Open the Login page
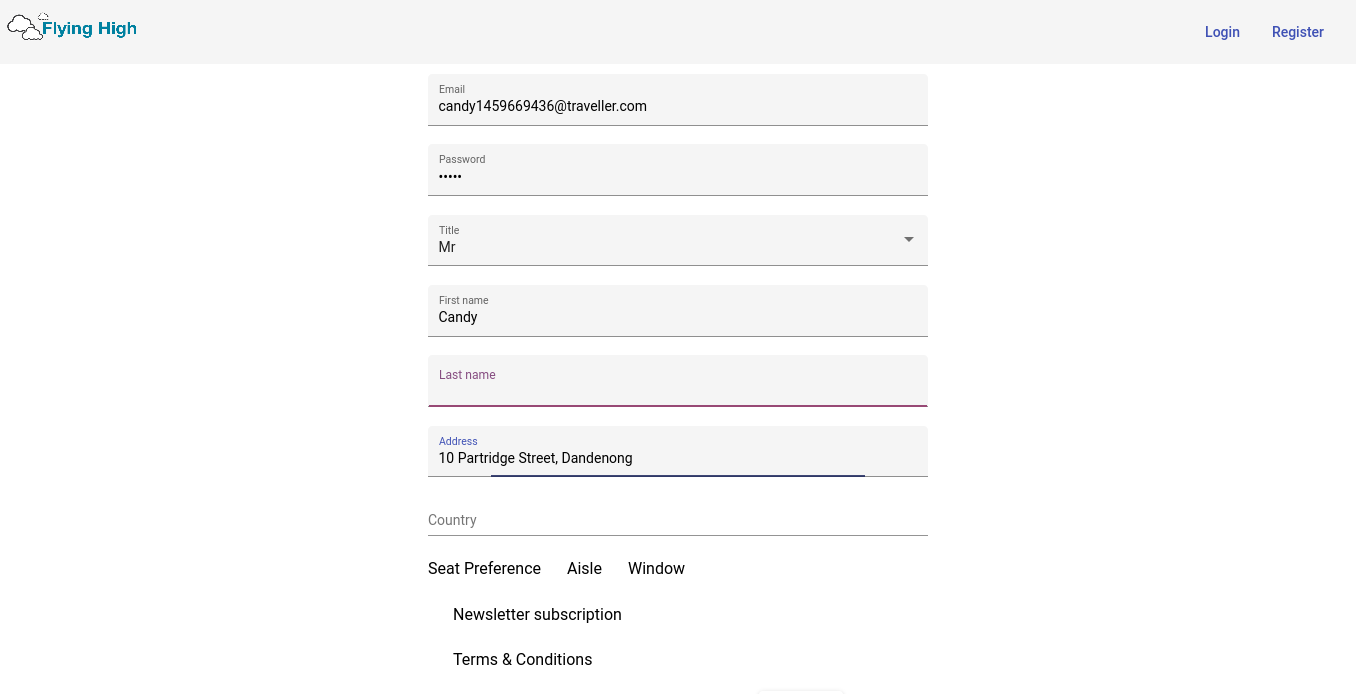This screenshot has width=1366, height=694. pos(1222,32)
